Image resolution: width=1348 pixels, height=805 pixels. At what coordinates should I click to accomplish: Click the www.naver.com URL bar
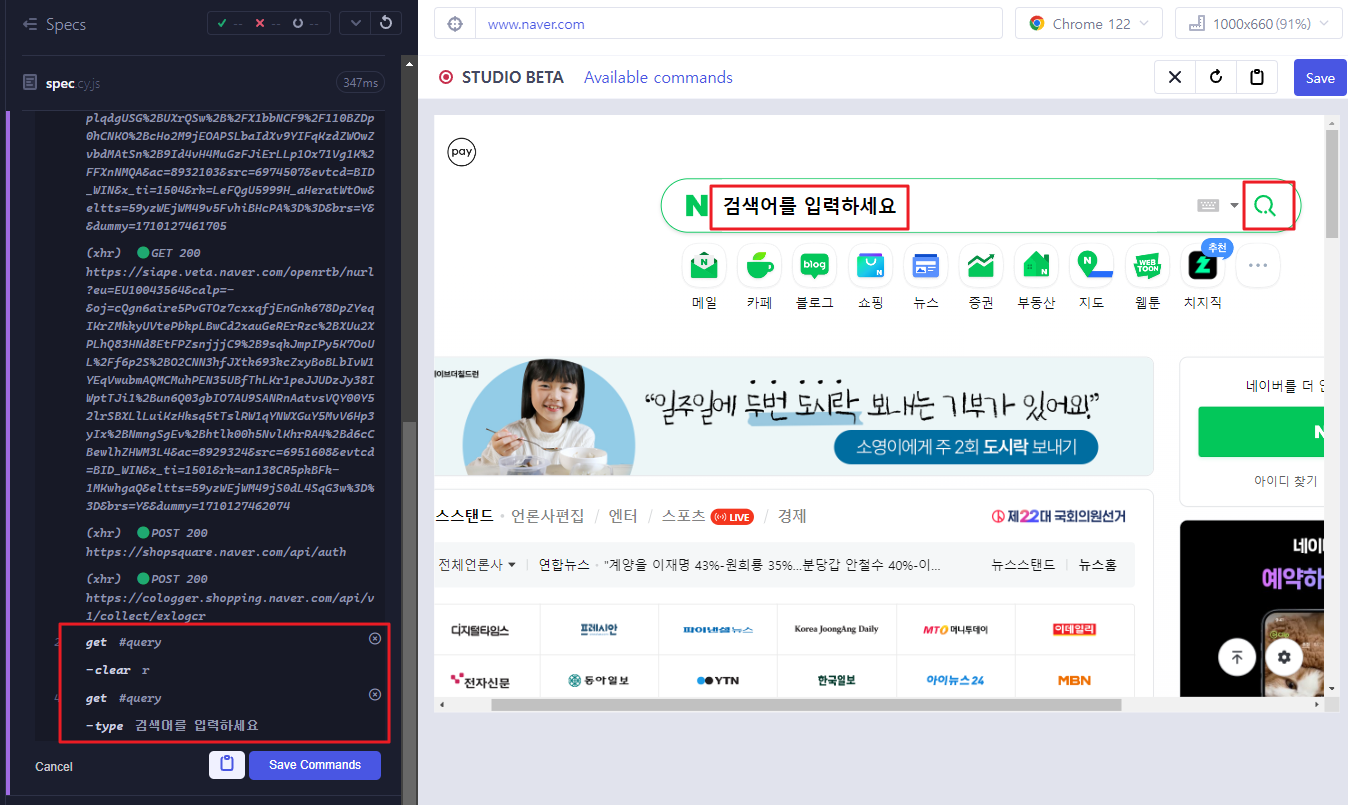[738, 24]
